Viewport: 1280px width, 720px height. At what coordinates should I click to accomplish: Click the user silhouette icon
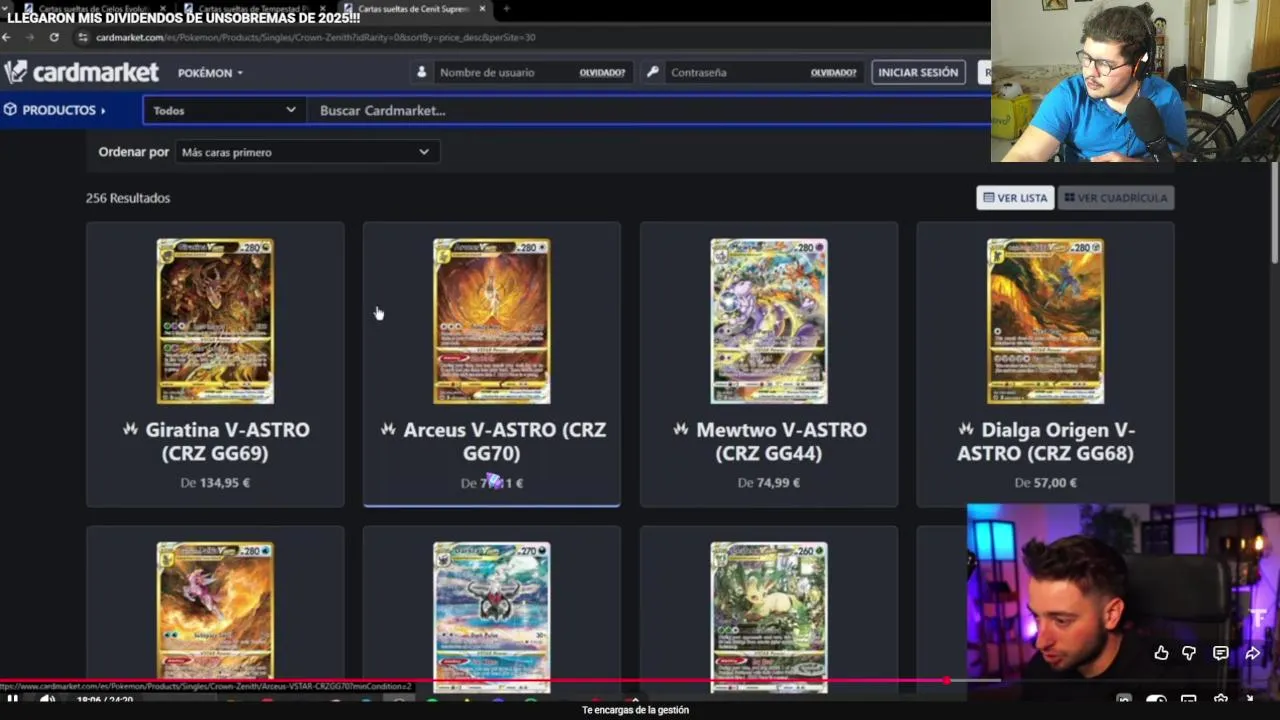(421, 72)
